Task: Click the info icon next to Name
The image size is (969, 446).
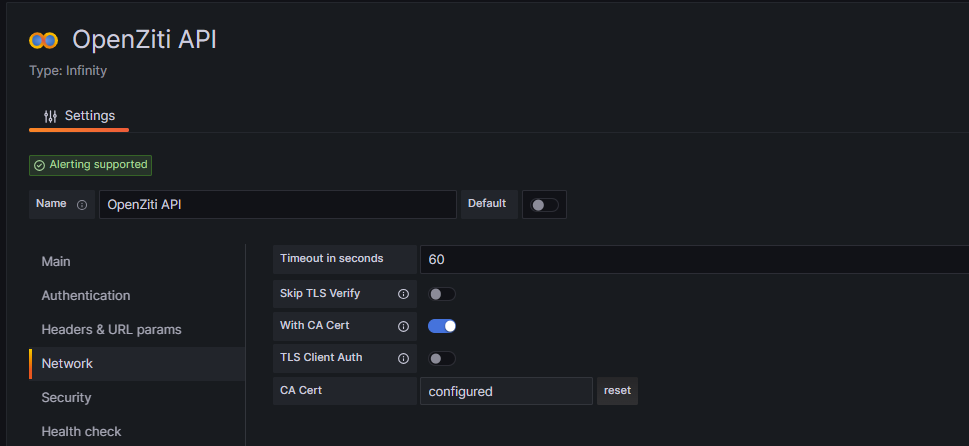Action: click(82, 204)
